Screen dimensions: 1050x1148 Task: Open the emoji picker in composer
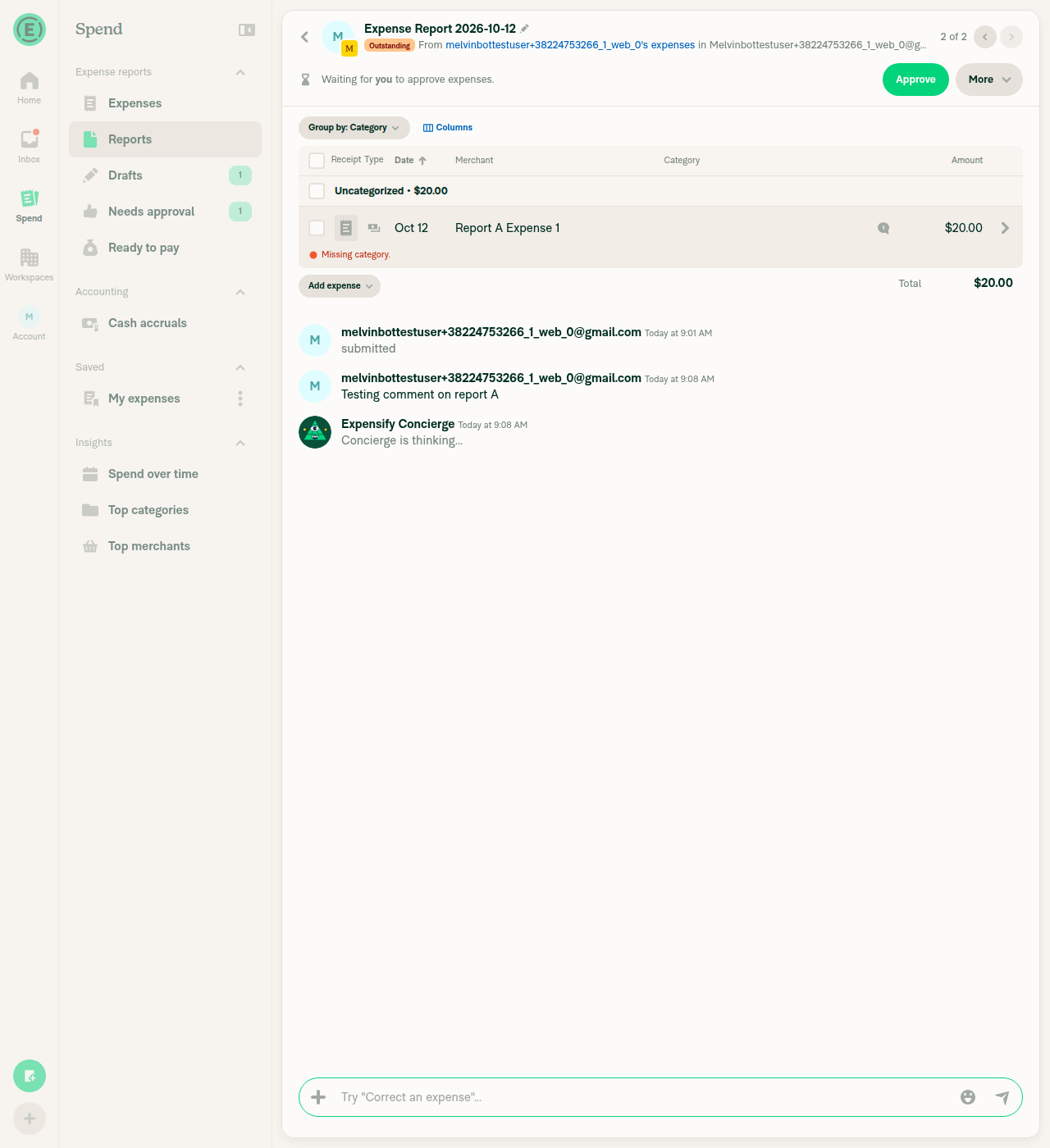point(968,1097)
